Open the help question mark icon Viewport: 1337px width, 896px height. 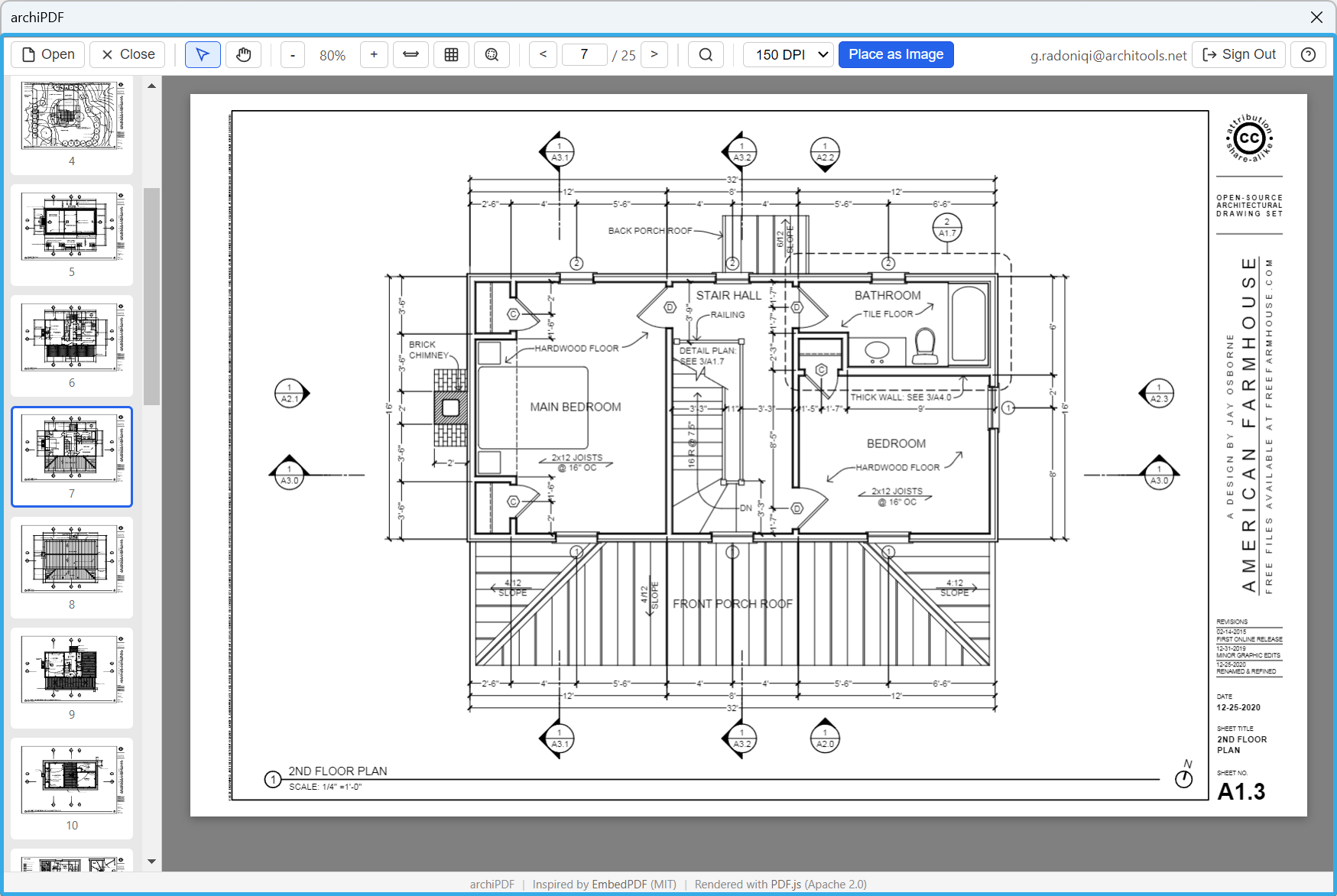pyautogui.click(x=1308, y=54)
